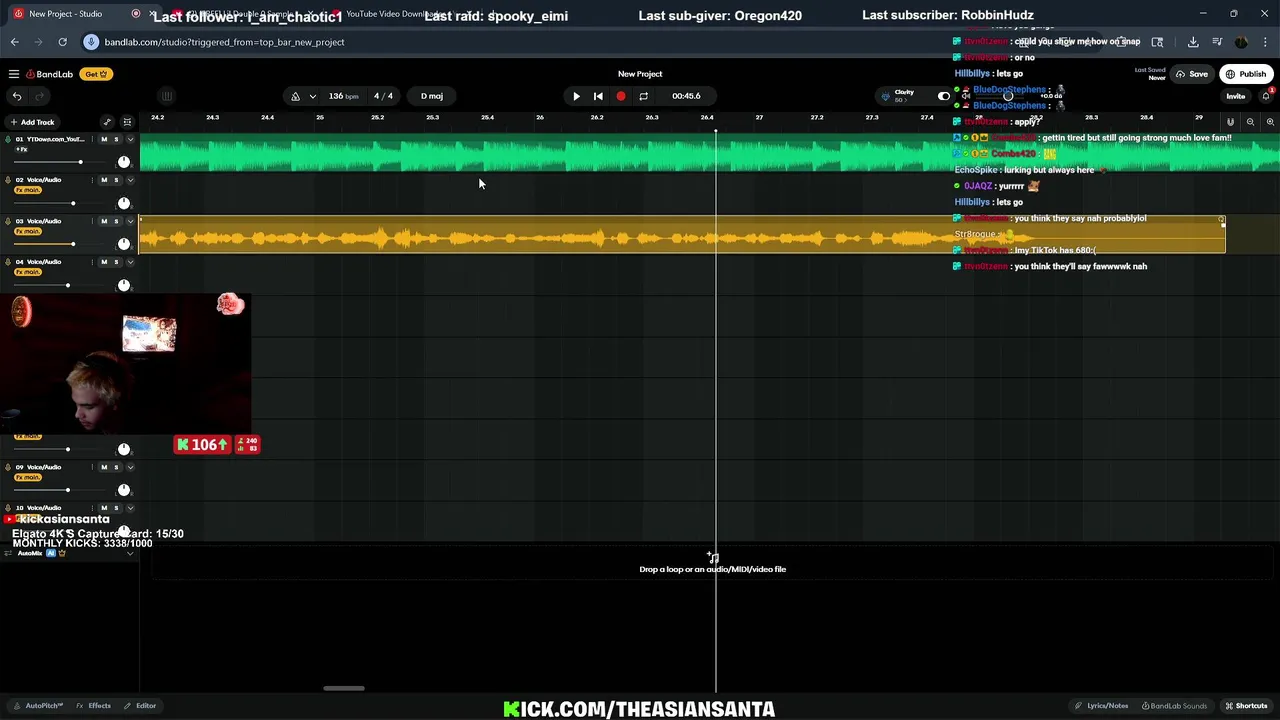Publish the project
This screenshot has width=1280, height=720.
click(1246, 74)
